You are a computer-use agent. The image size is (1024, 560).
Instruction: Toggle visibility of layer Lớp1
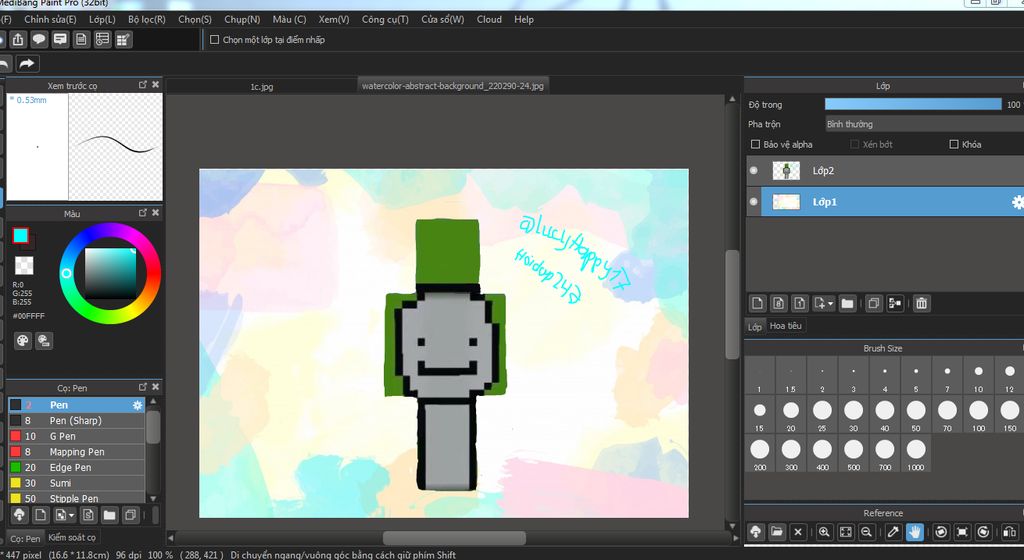(x=754, y=202)
